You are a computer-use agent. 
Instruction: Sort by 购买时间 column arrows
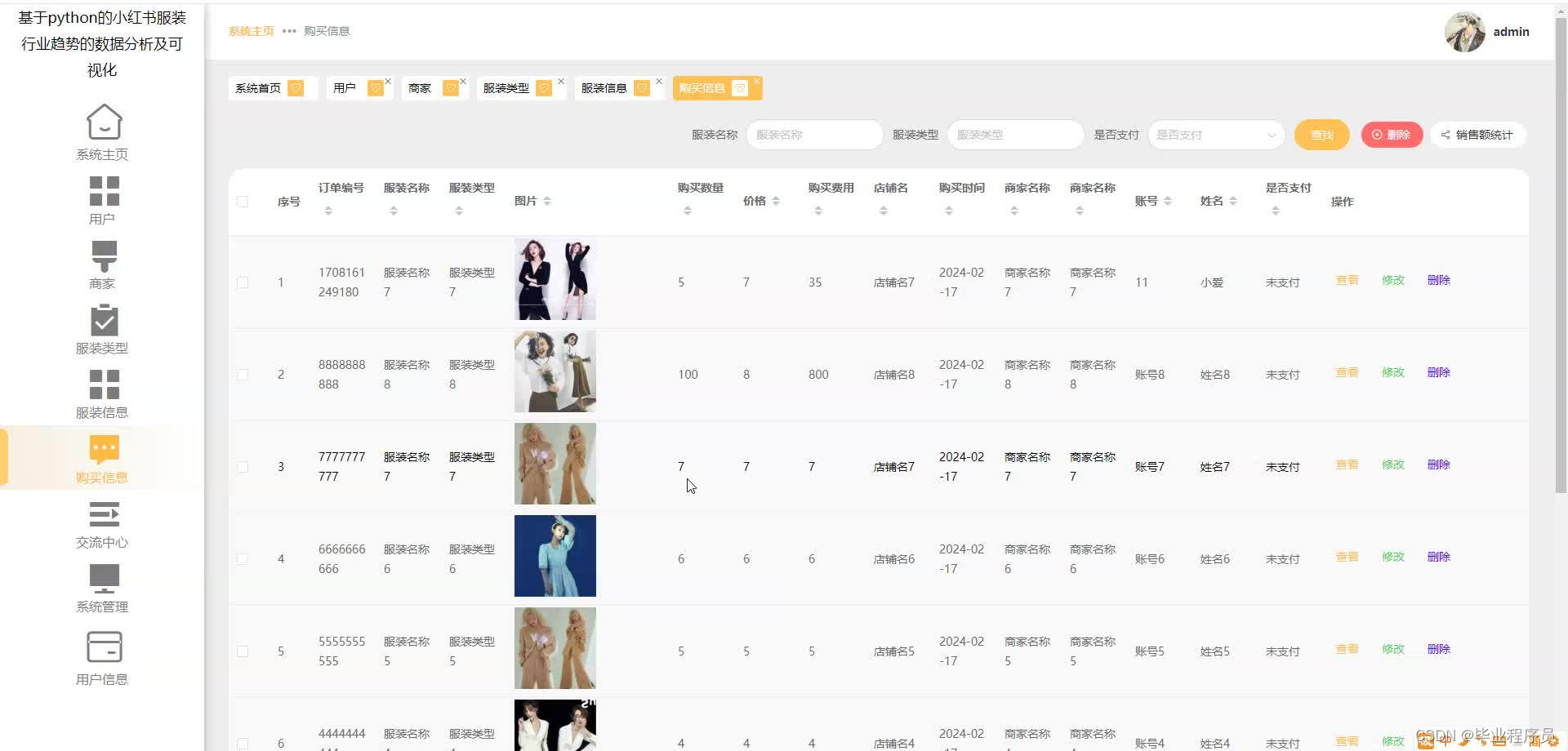[x=949, y=211]
